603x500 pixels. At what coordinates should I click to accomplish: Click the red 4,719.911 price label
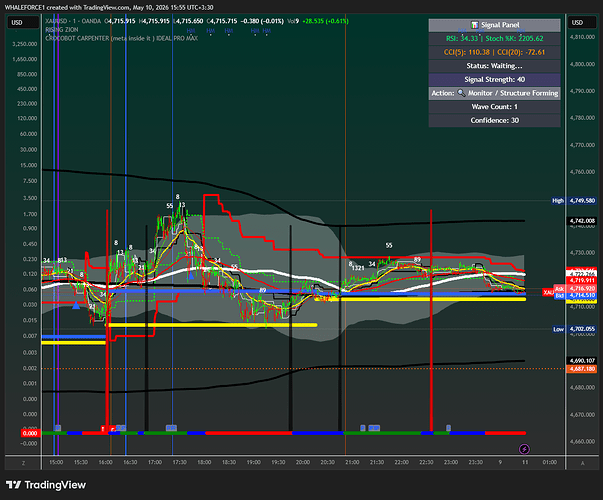pyautogui.click(x=582, y=280)
